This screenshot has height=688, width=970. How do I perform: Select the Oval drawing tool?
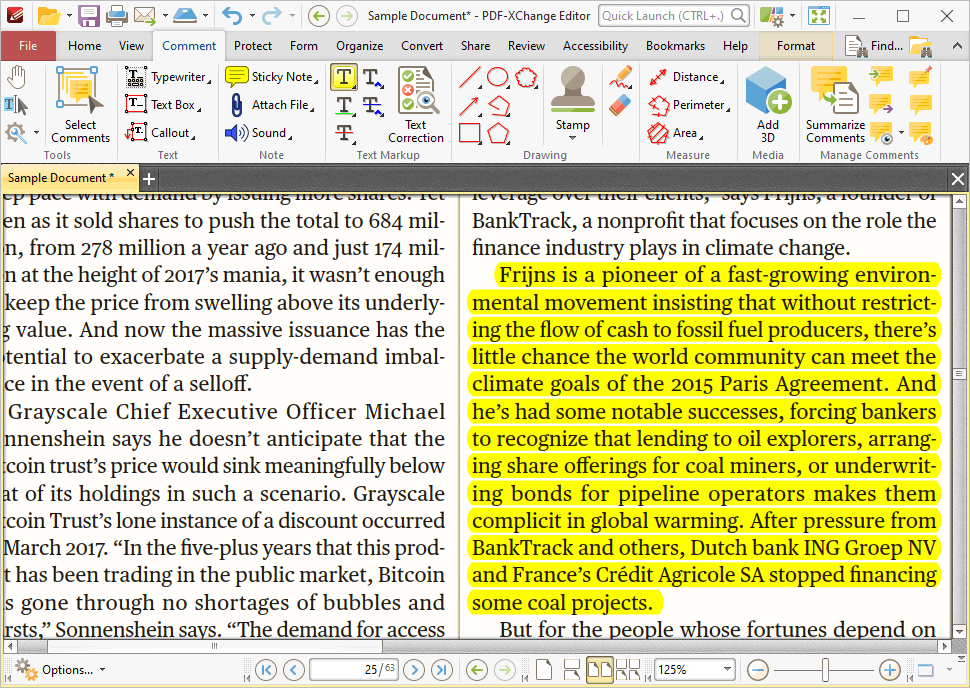[498, 78]
